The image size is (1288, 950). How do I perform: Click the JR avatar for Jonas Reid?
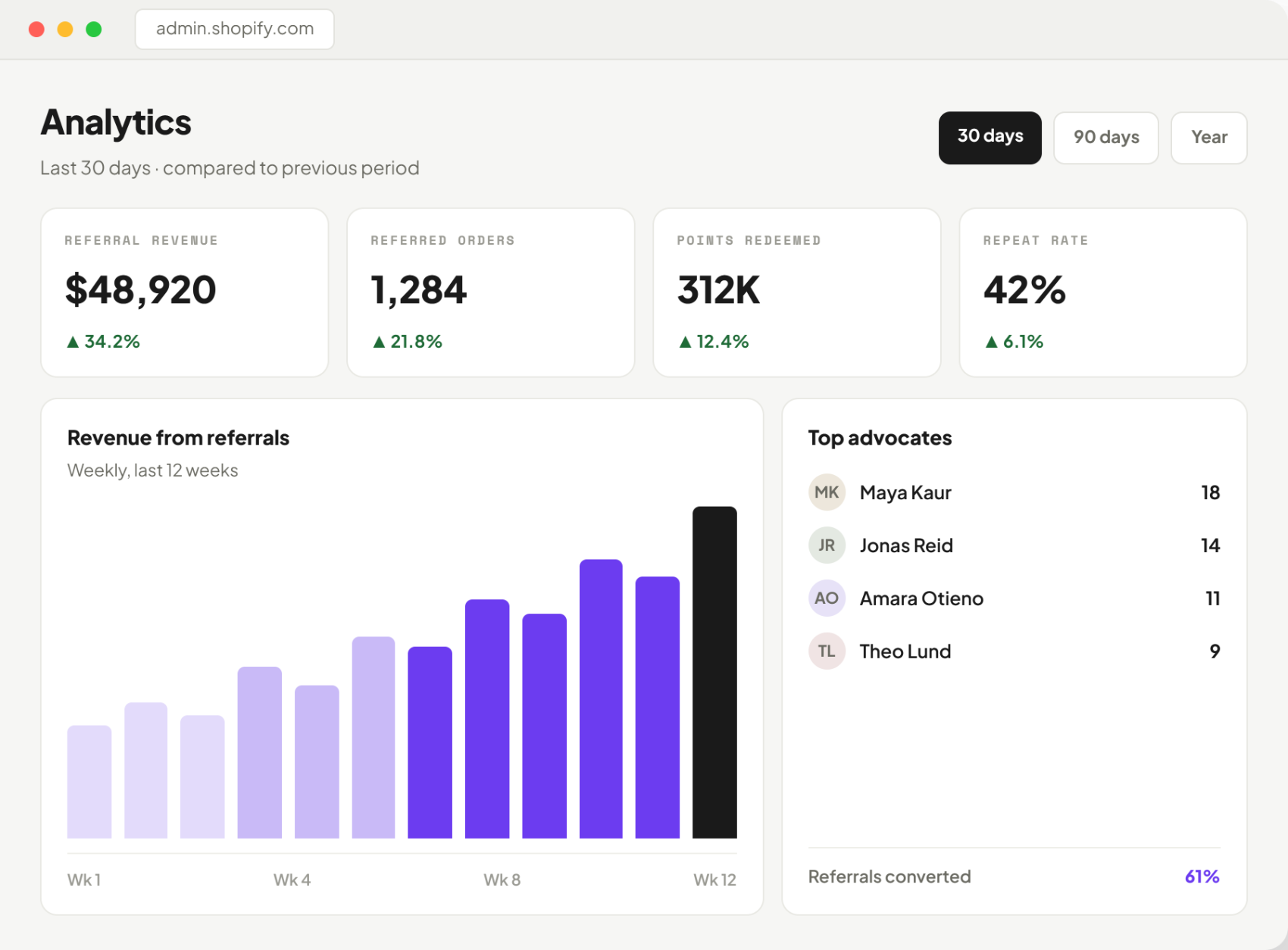tap(827, 545)
